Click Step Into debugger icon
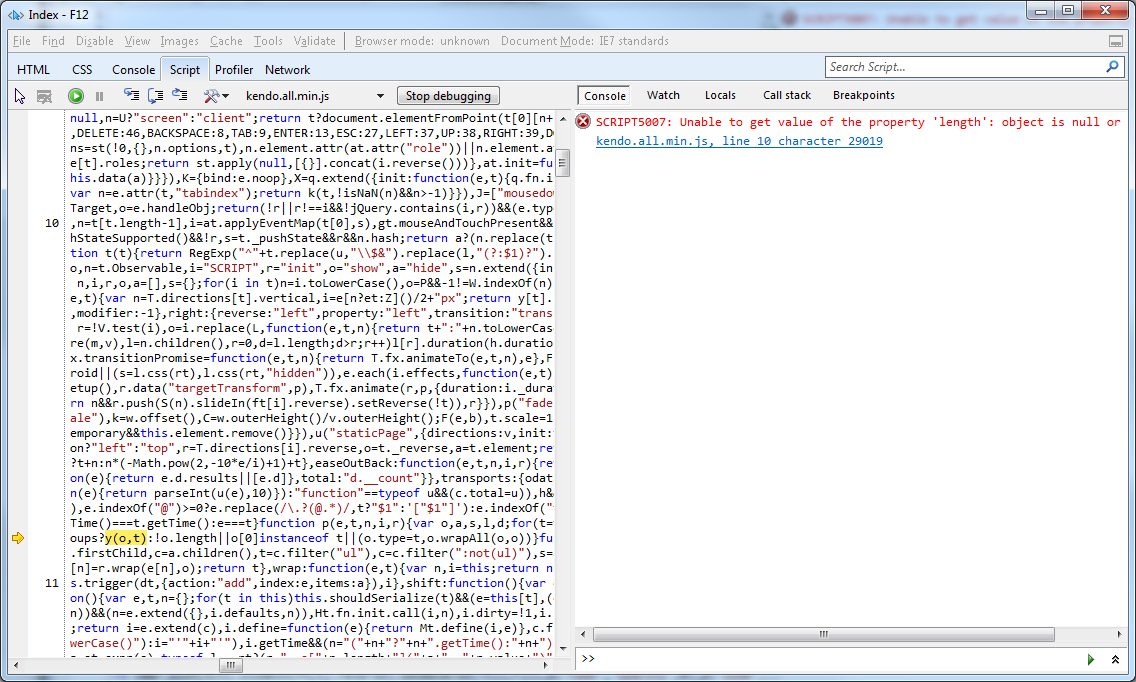This screenshot has height=682, width=1136. click(x=131, y=95)
